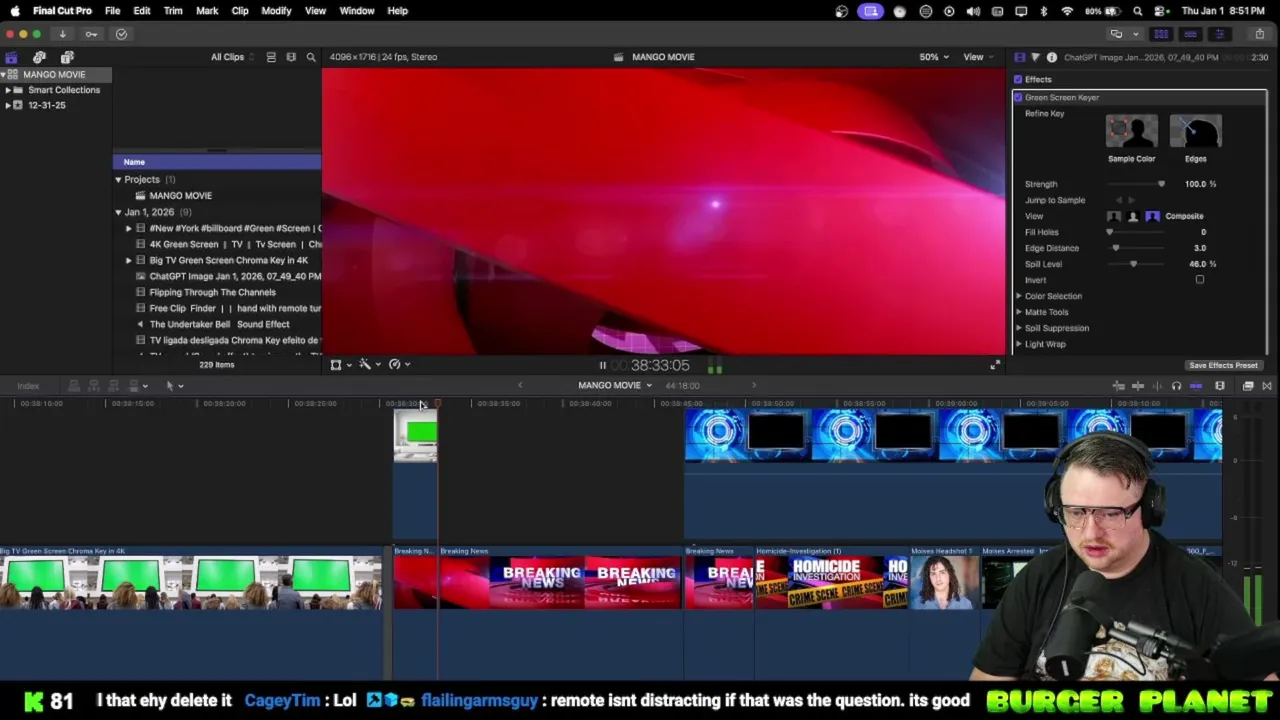Disable the Effects checkbox

1018,79
